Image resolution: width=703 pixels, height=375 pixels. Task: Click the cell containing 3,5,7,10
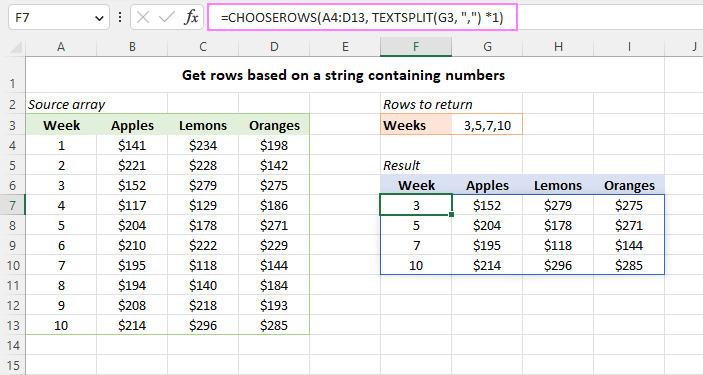click(x=487, y=125)
